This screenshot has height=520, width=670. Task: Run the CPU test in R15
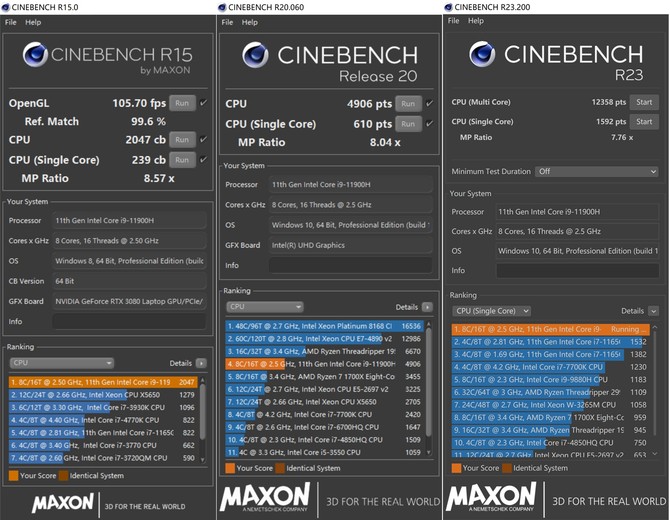coord(182,140)
